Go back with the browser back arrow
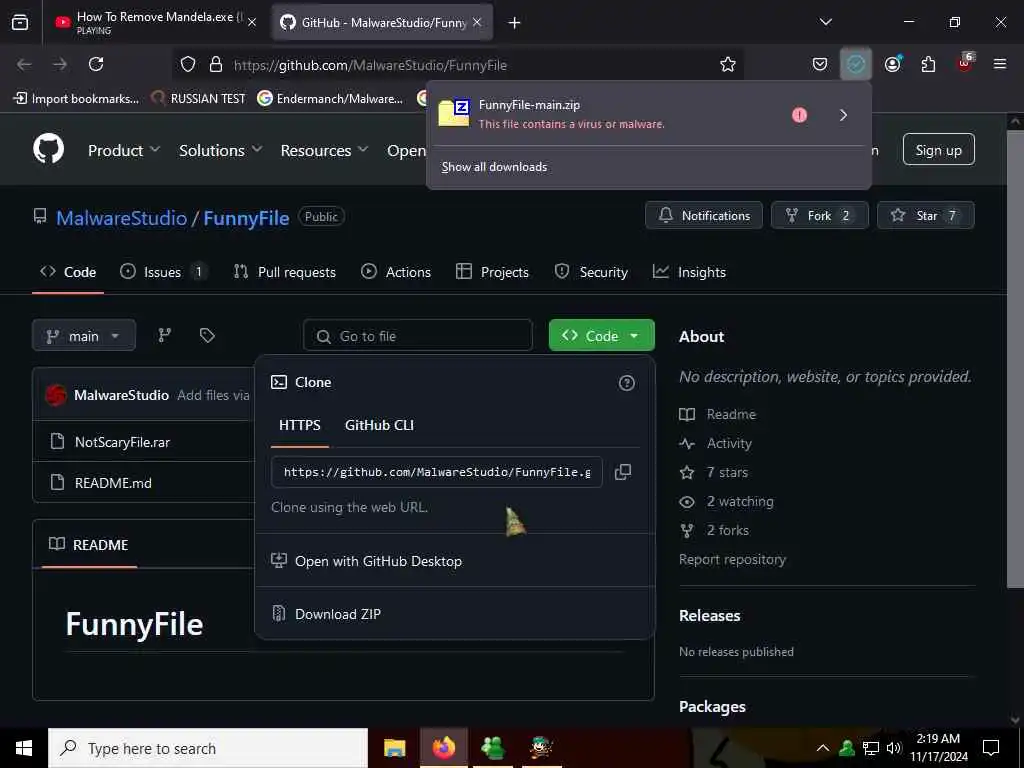Screen dimensions: 1024x768 click(x=24, y=64)
